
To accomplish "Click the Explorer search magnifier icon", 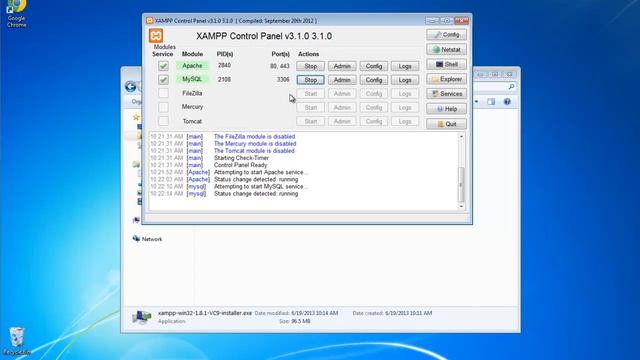I will pyautogui.click(x=511, y=87).
